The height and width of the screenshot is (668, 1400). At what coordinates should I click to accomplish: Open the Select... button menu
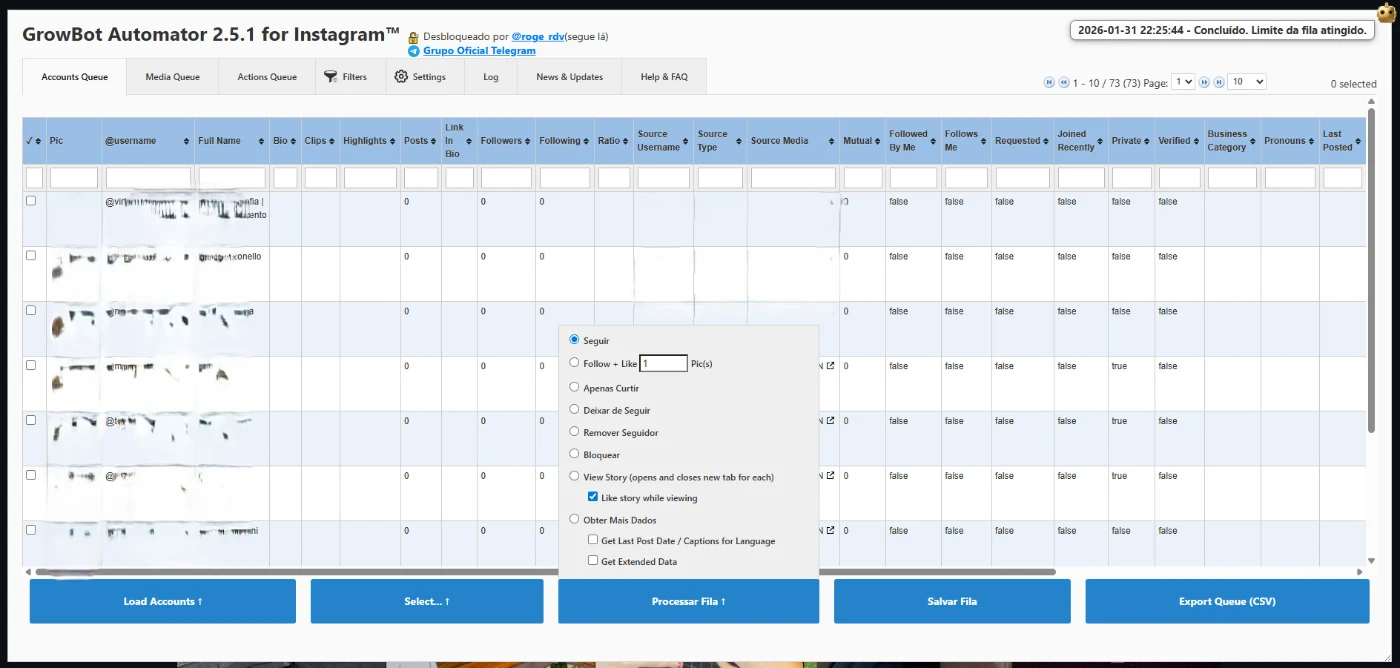pyautogui.click(x=427, y=601)
